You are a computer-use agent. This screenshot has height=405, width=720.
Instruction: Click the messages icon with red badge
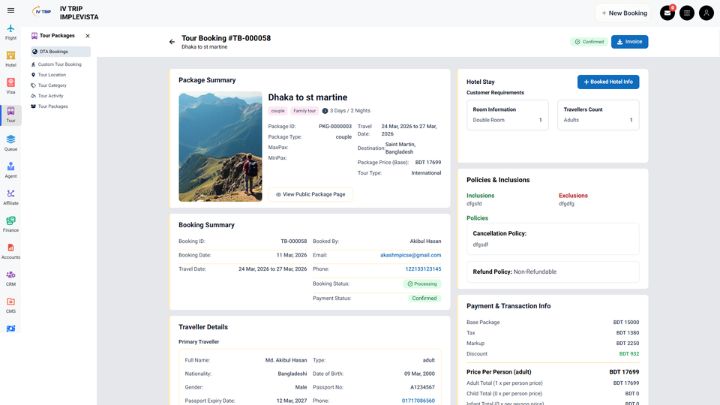tap(667, 13)
